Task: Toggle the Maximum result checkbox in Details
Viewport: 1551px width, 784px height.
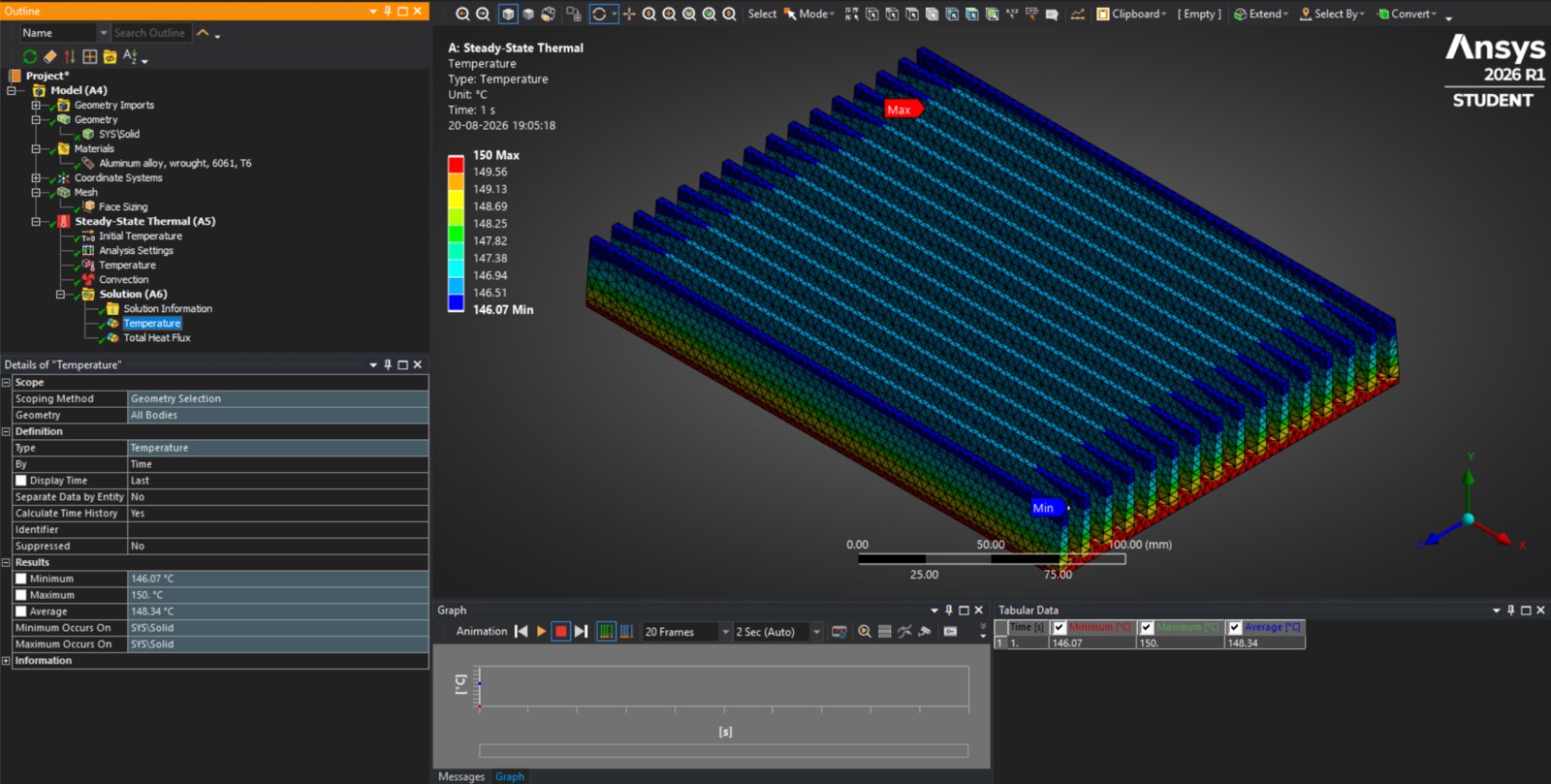Action: click(20, 595)
